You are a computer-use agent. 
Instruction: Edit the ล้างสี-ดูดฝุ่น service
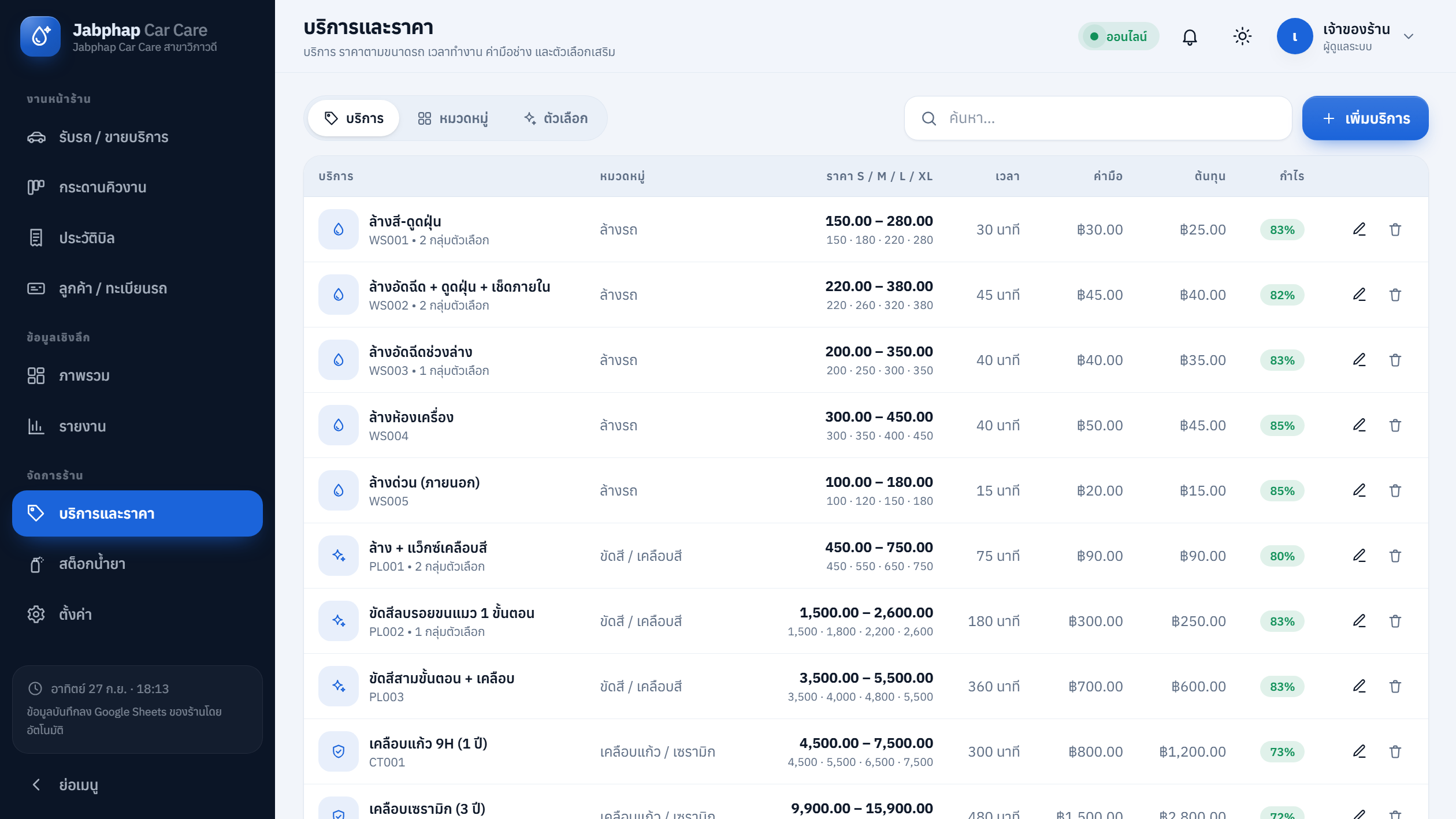[1360, 229]
